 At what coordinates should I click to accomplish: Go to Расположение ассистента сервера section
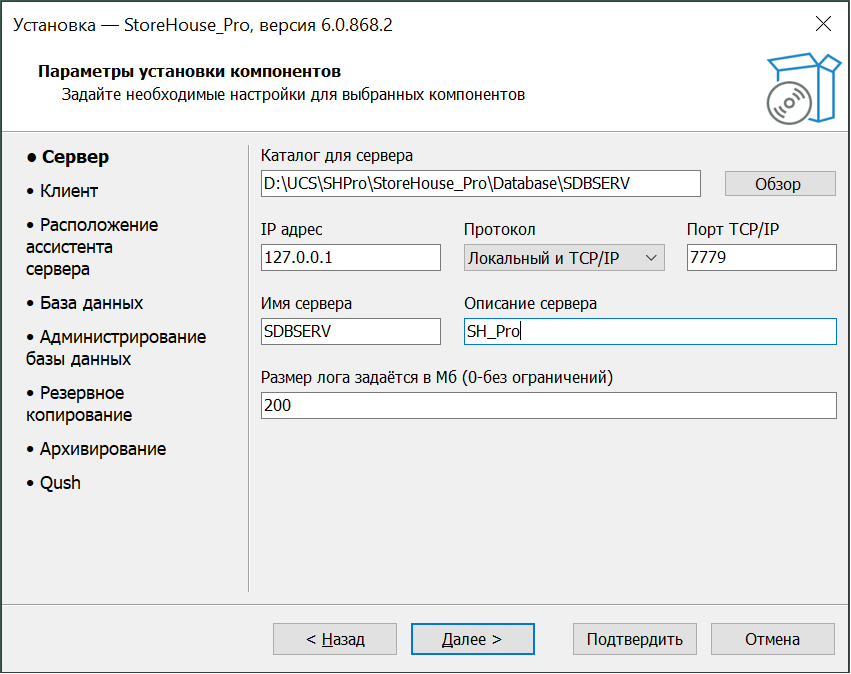click(x=91, y=247)
